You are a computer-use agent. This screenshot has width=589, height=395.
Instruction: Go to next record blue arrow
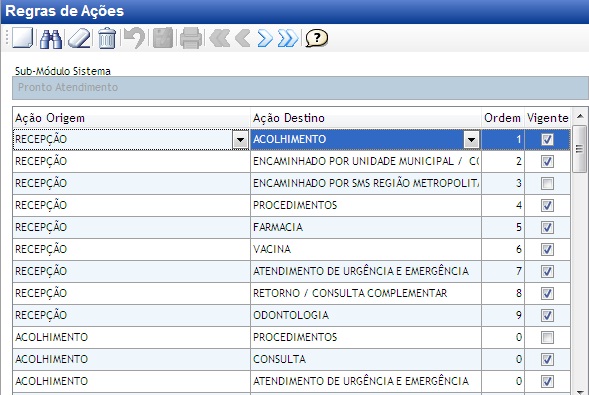click(x=265, y=38)
